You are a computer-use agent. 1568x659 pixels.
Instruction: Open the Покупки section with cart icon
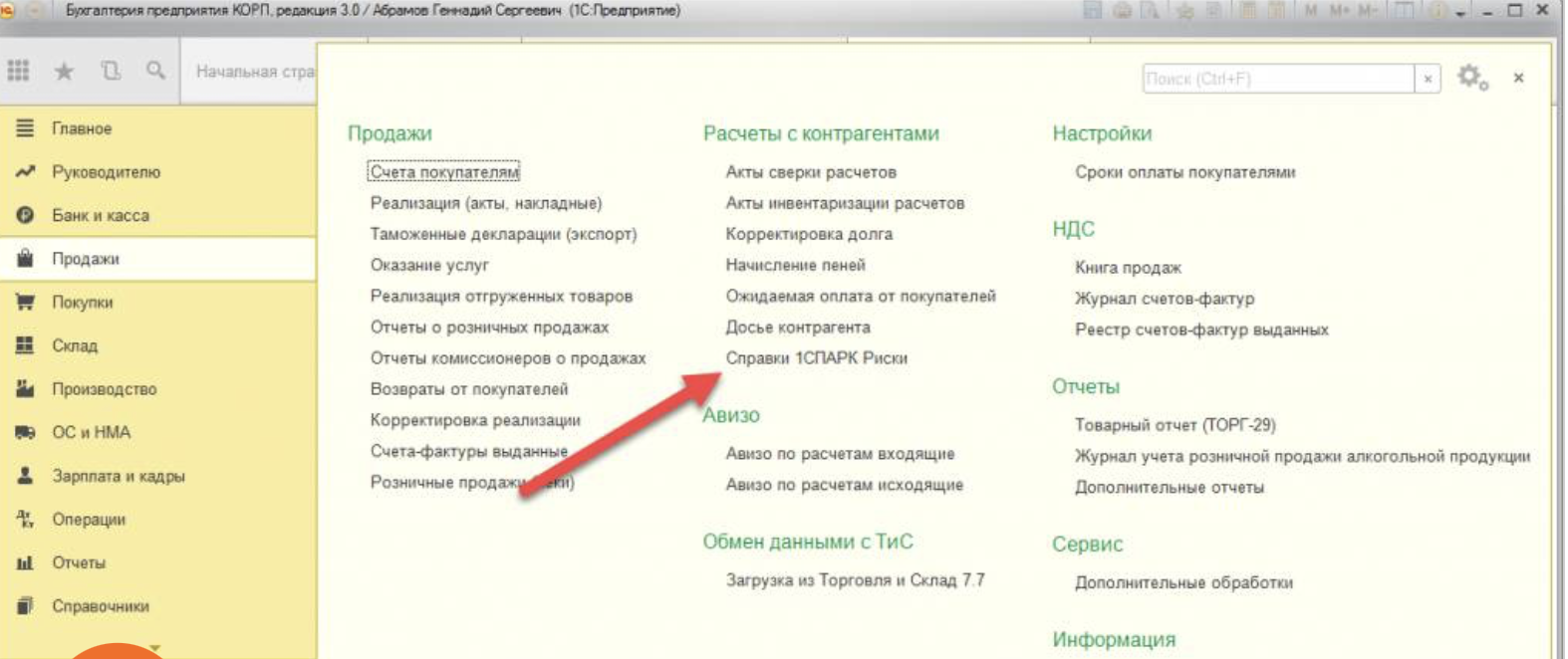click(82, 302)
